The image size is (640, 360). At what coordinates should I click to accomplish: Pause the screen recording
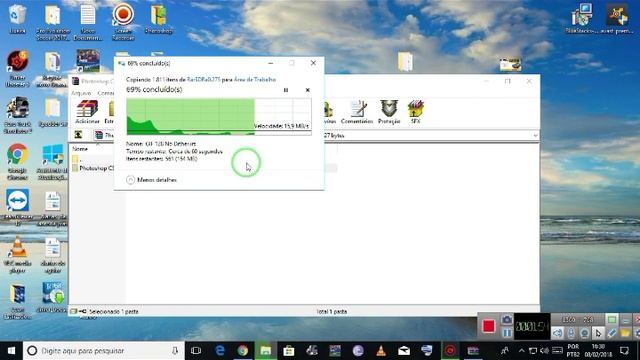tap(507, 333)
